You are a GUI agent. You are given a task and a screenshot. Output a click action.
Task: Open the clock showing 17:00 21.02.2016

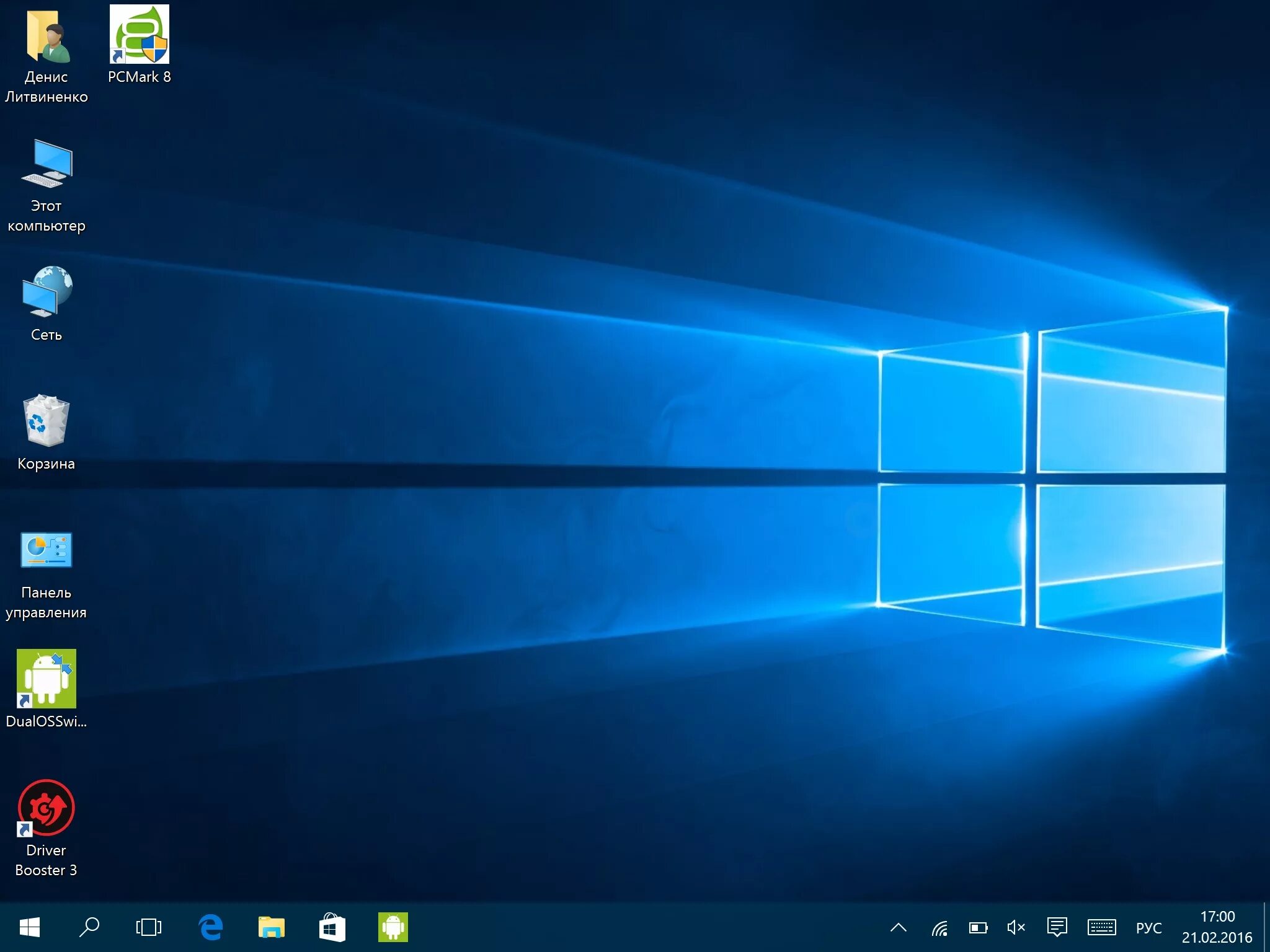pos(1217,927)
